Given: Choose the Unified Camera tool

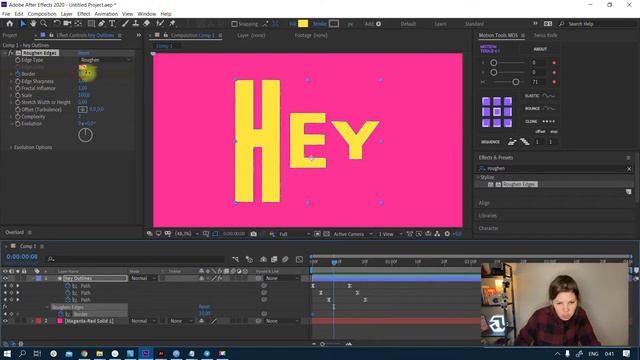Looking at the screenshot, I should coord(67,24).
